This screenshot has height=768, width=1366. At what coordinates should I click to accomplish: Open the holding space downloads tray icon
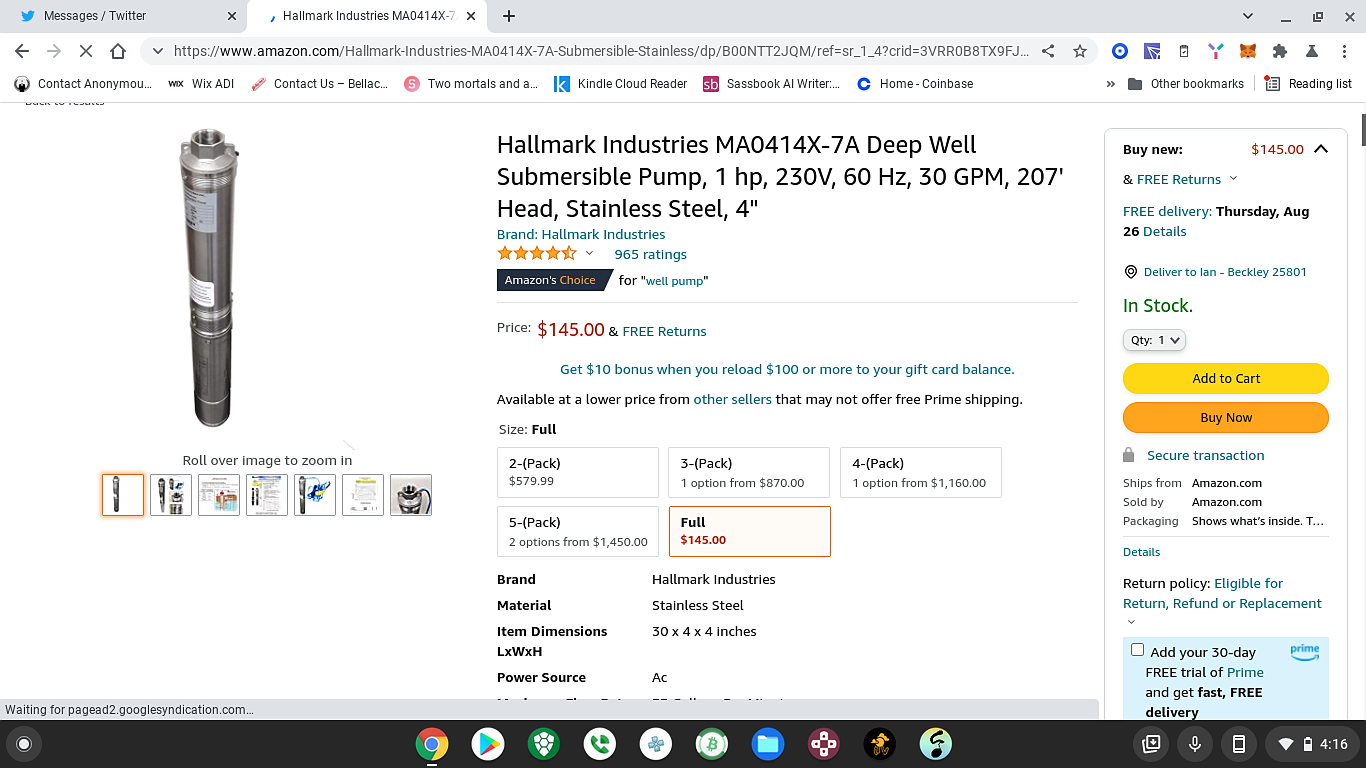click(1151, 744)
